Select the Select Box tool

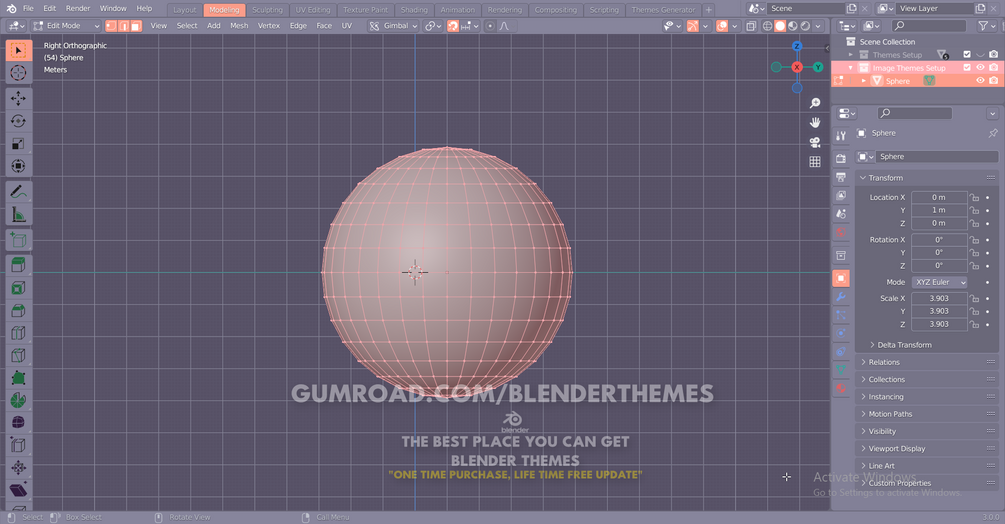coord(19,51)
